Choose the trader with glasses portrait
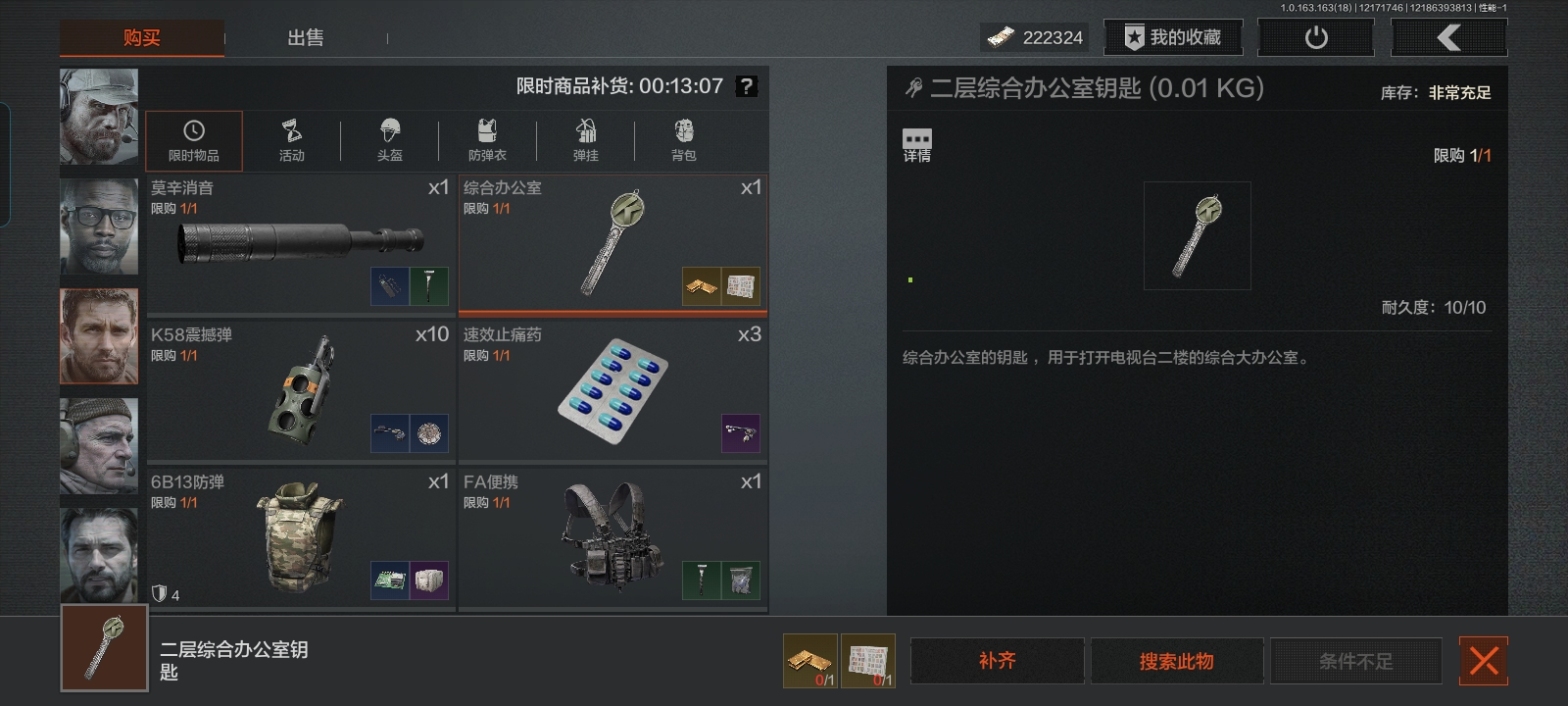Viewport: 1568px width, 706px height. 99,227
